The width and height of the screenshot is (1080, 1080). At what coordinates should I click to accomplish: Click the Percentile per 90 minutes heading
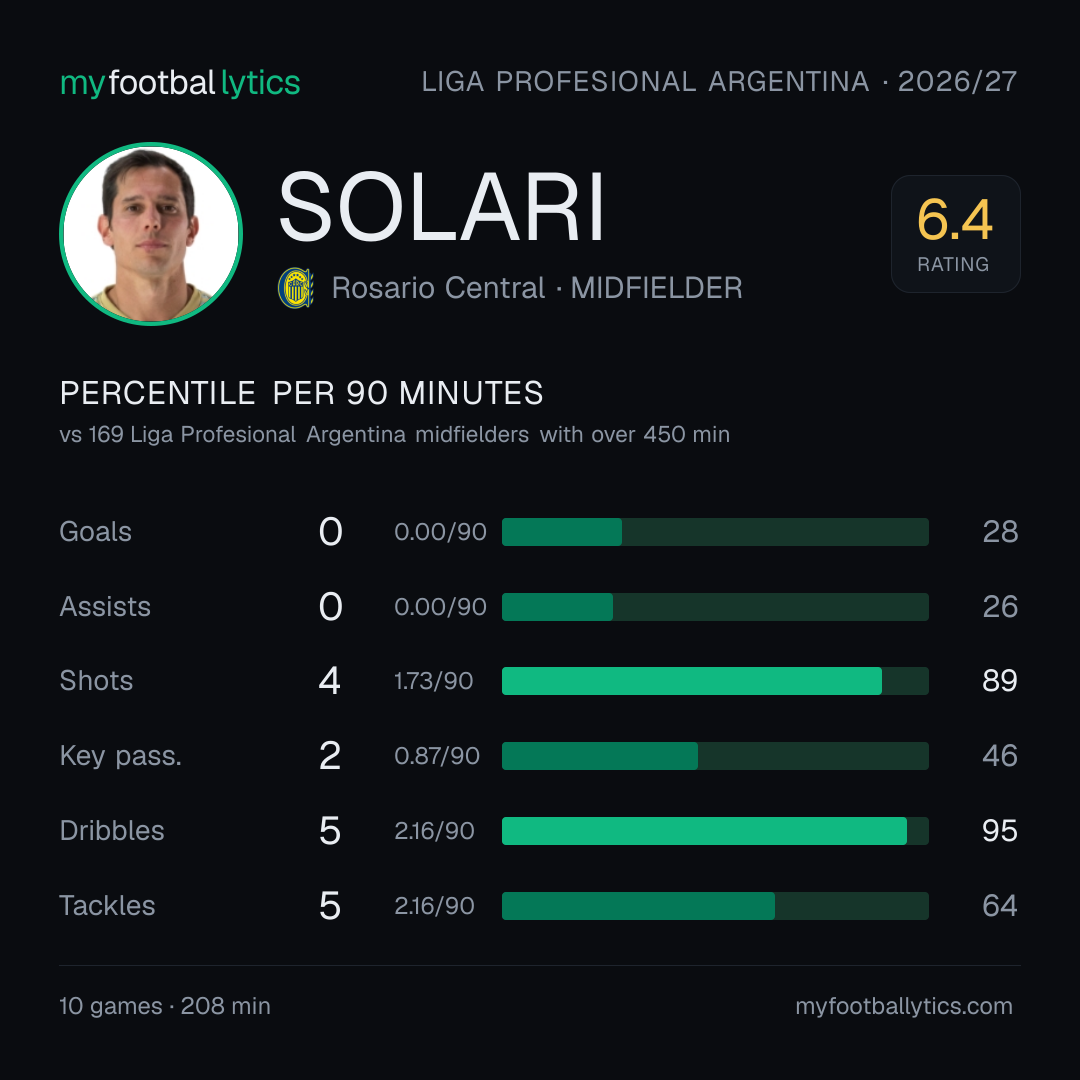pyautogui.click(x=302, y=393)
